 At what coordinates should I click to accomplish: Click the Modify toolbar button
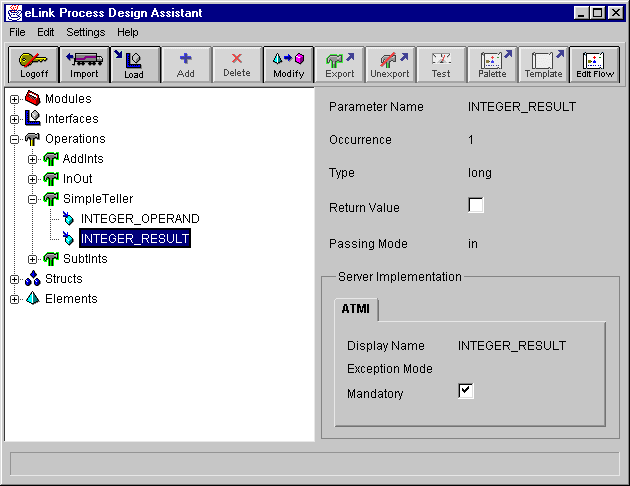tap(288, 65)
